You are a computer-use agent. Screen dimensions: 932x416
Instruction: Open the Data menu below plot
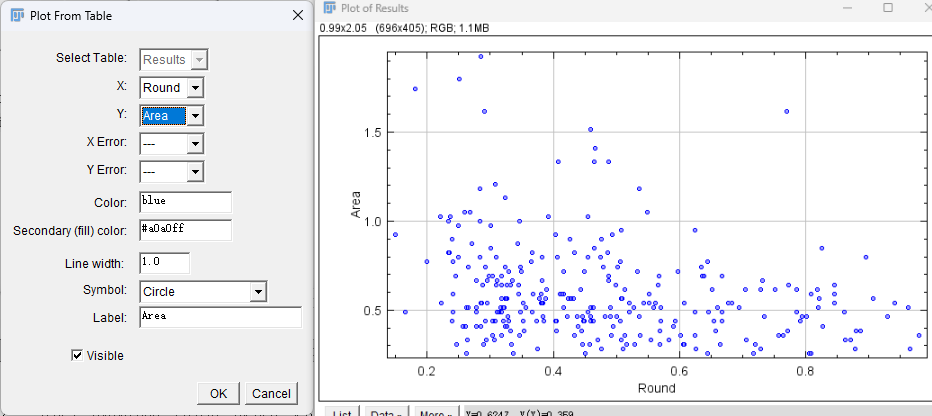click(387, 412)
